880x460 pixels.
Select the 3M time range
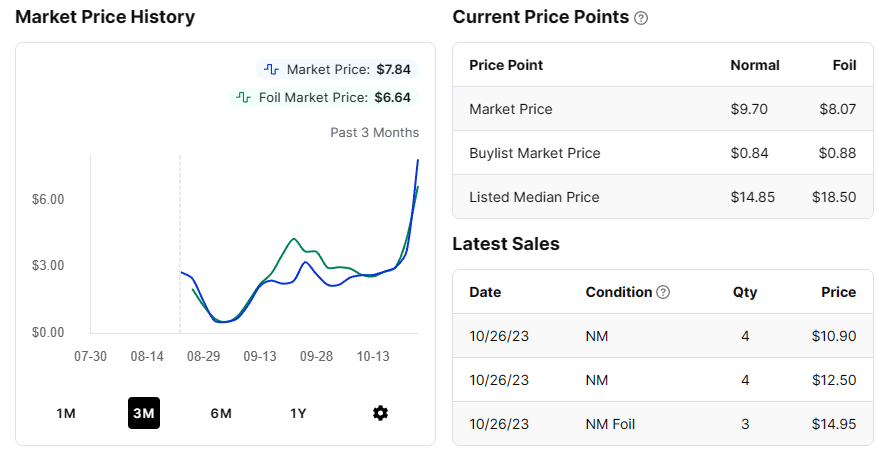point(144,413)
